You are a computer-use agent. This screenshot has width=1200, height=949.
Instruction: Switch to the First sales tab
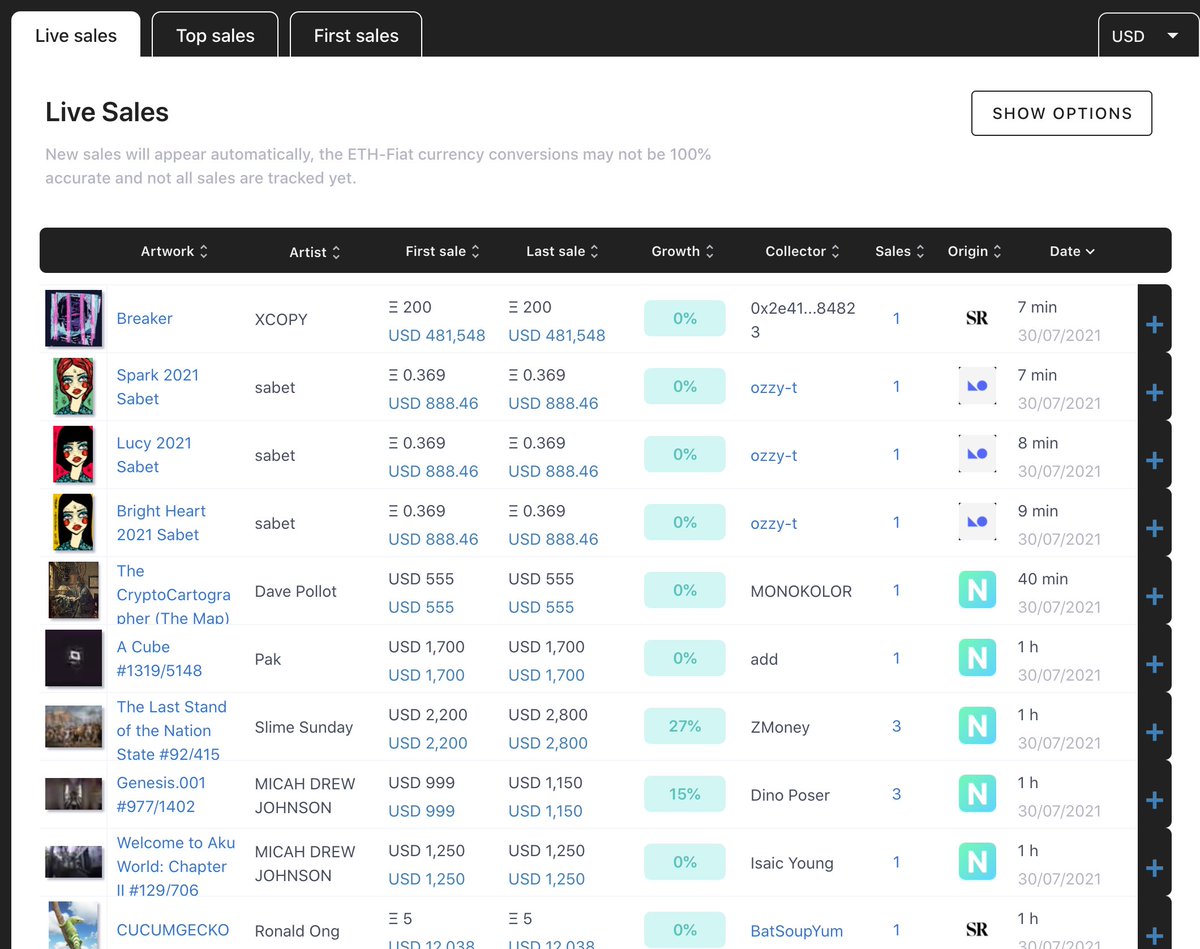tap(356, 35)
